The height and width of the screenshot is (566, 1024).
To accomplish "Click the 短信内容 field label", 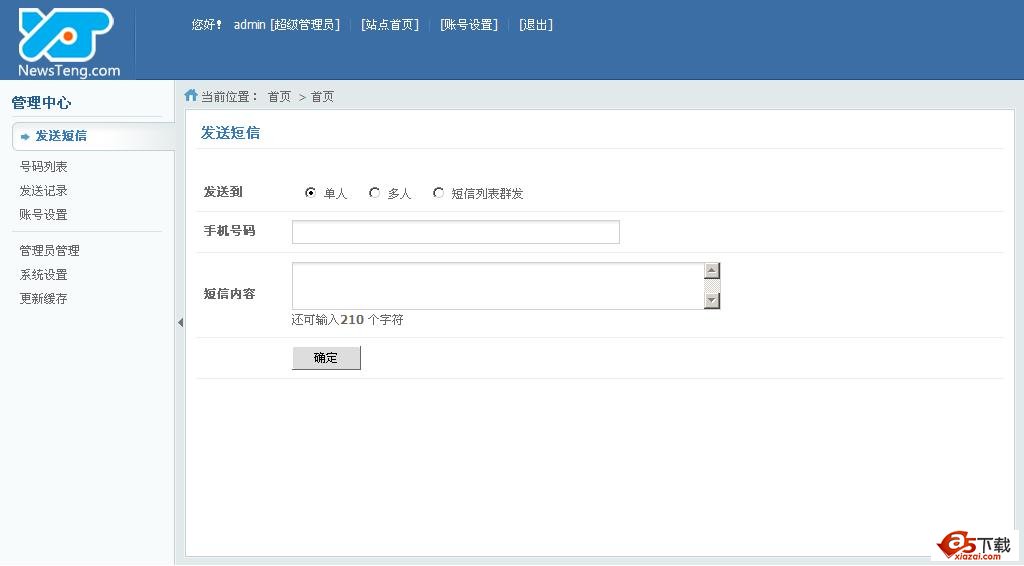I will pos(229,294).
